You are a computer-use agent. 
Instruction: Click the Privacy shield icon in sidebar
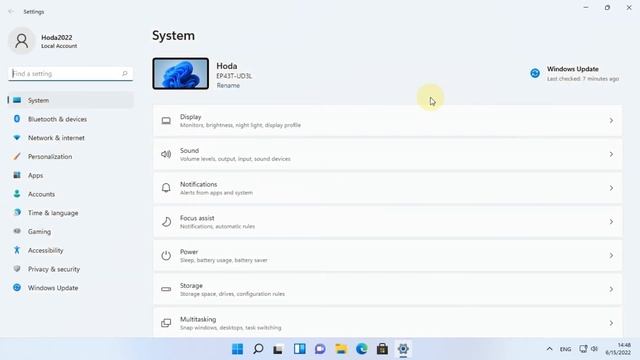tap(17, 269)
